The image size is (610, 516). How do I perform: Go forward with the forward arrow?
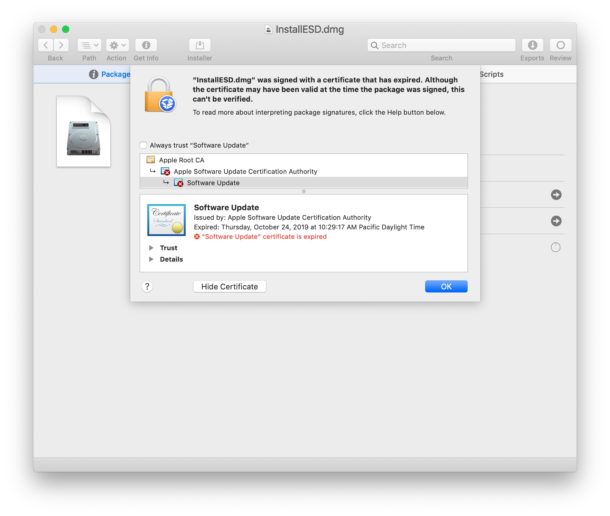[x=61, y=45]
